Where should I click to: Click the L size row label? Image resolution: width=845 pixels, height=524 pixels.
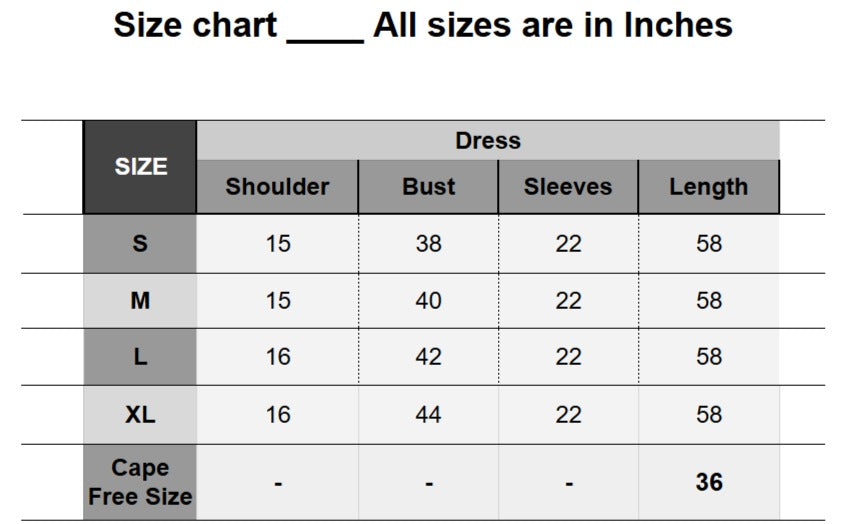[x=140, y=357]
